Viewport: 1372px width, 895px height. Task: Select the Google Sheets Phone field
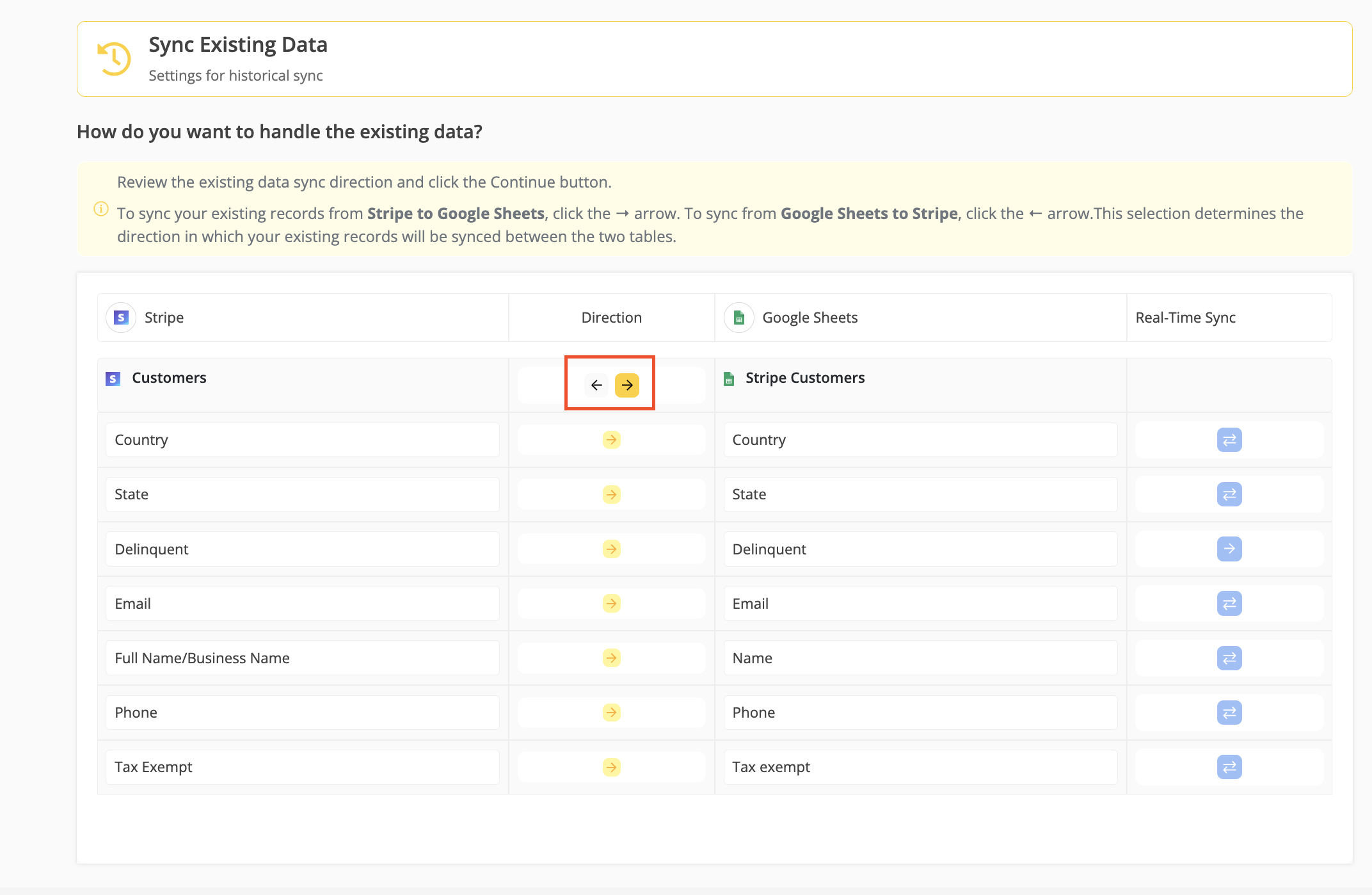(x=920, y=713)
